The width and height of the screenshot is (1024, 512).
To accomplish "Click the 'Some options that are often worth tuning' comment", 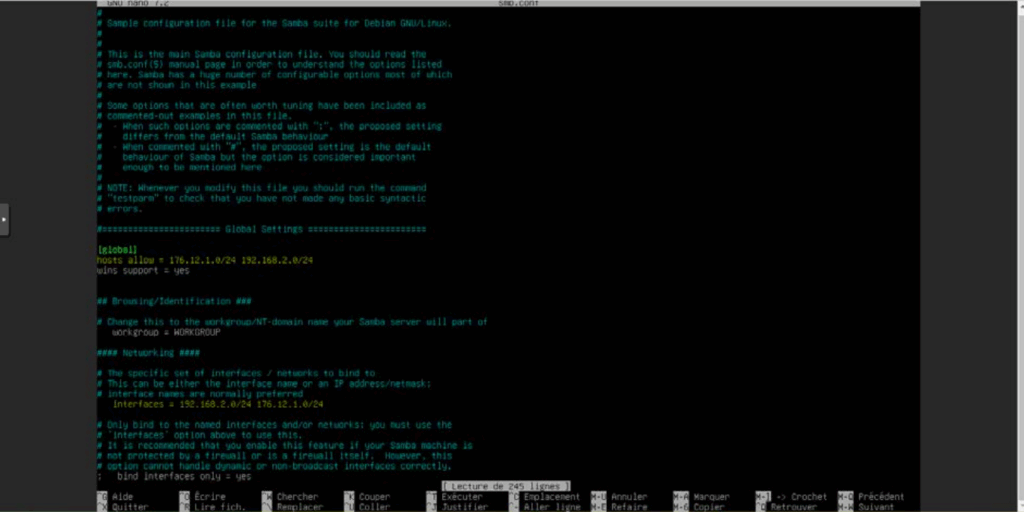I will [261, 105].
